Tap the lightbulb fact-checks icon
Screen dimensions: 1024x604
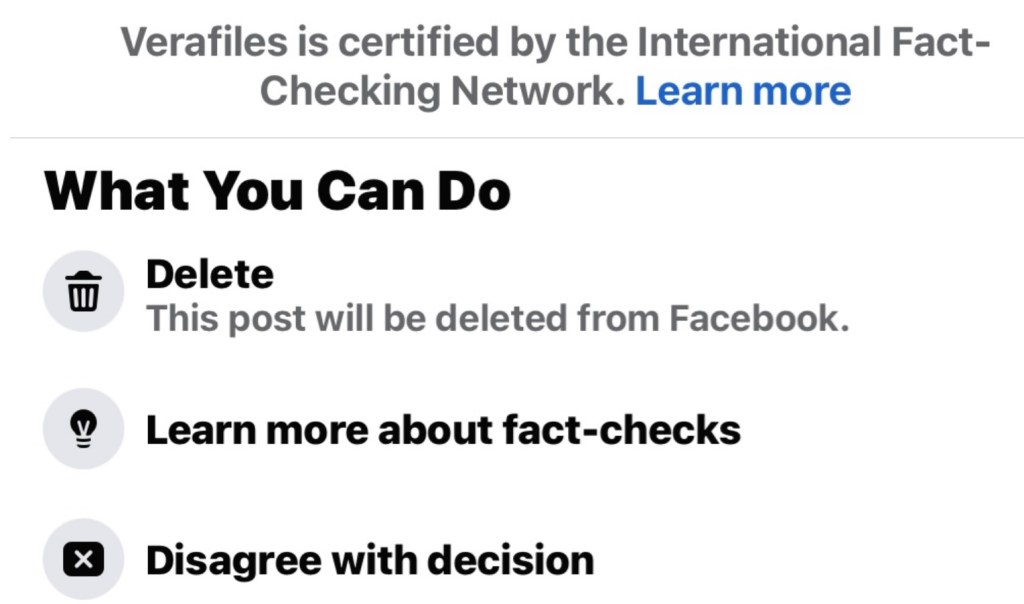tap(83, 430)
